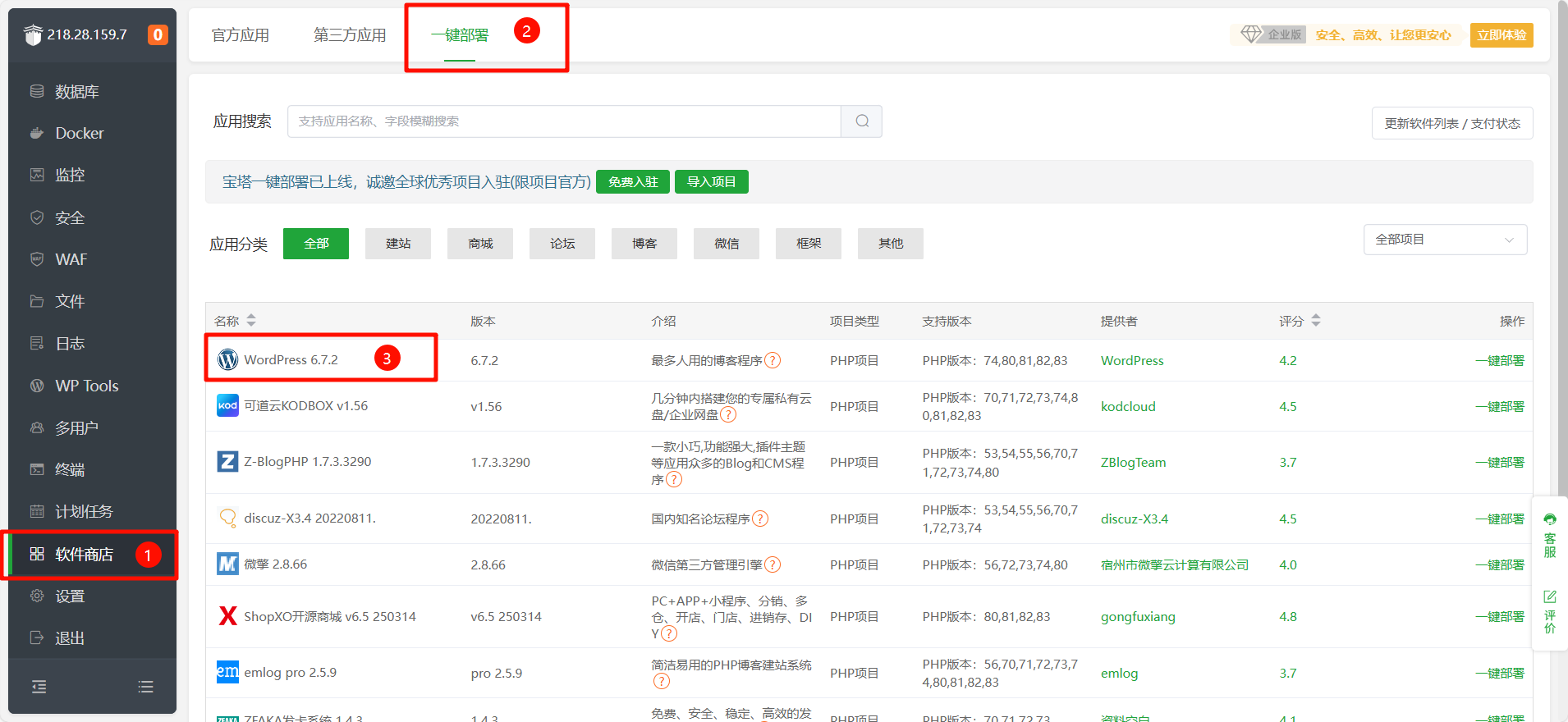
Task: Open the 日志 log icon
Action: point(37,343)
